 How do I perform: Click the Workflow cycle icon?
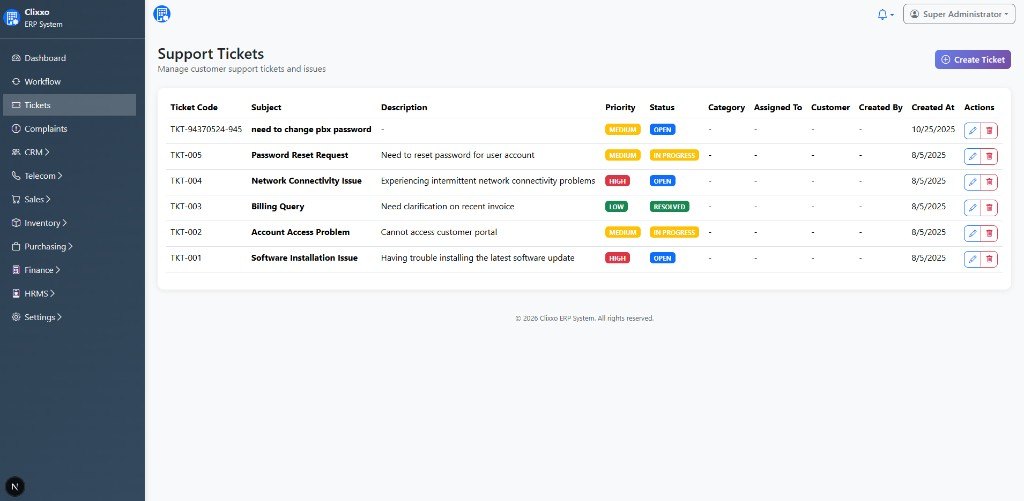click(x=16, y=82)
